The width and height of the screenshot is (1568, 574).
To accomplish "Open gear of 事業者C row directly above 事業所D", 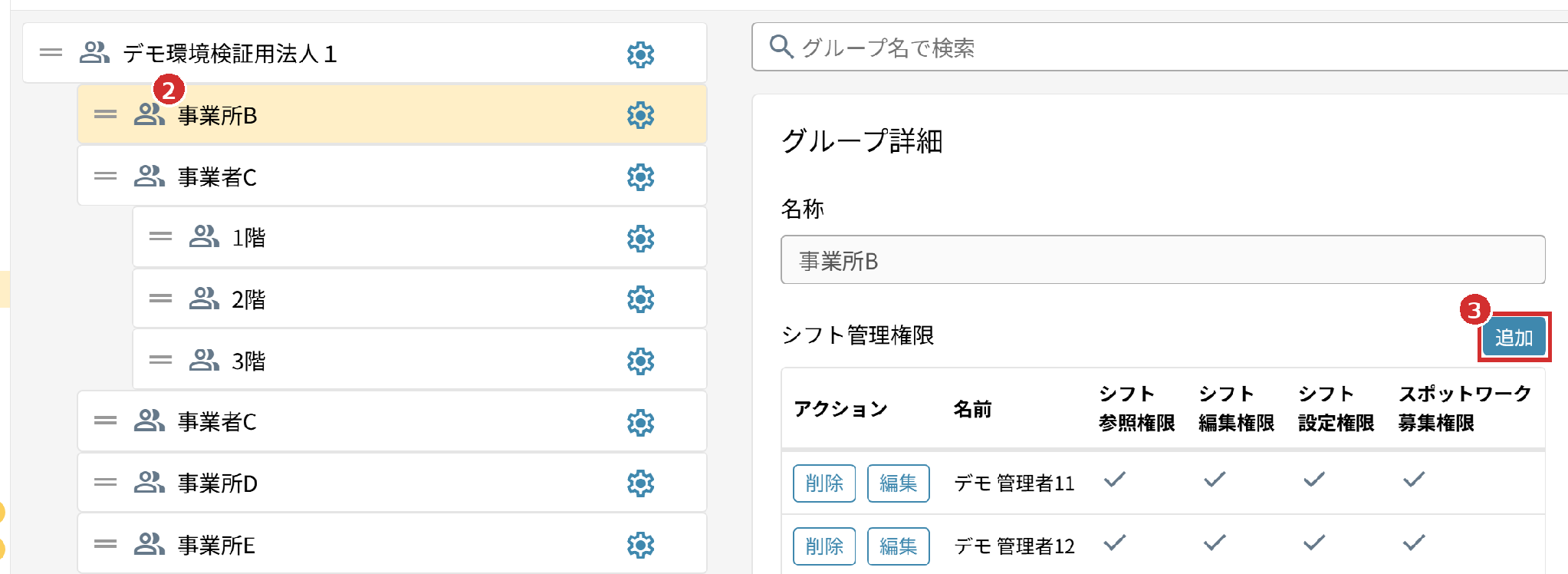I will tap(640, 423).
